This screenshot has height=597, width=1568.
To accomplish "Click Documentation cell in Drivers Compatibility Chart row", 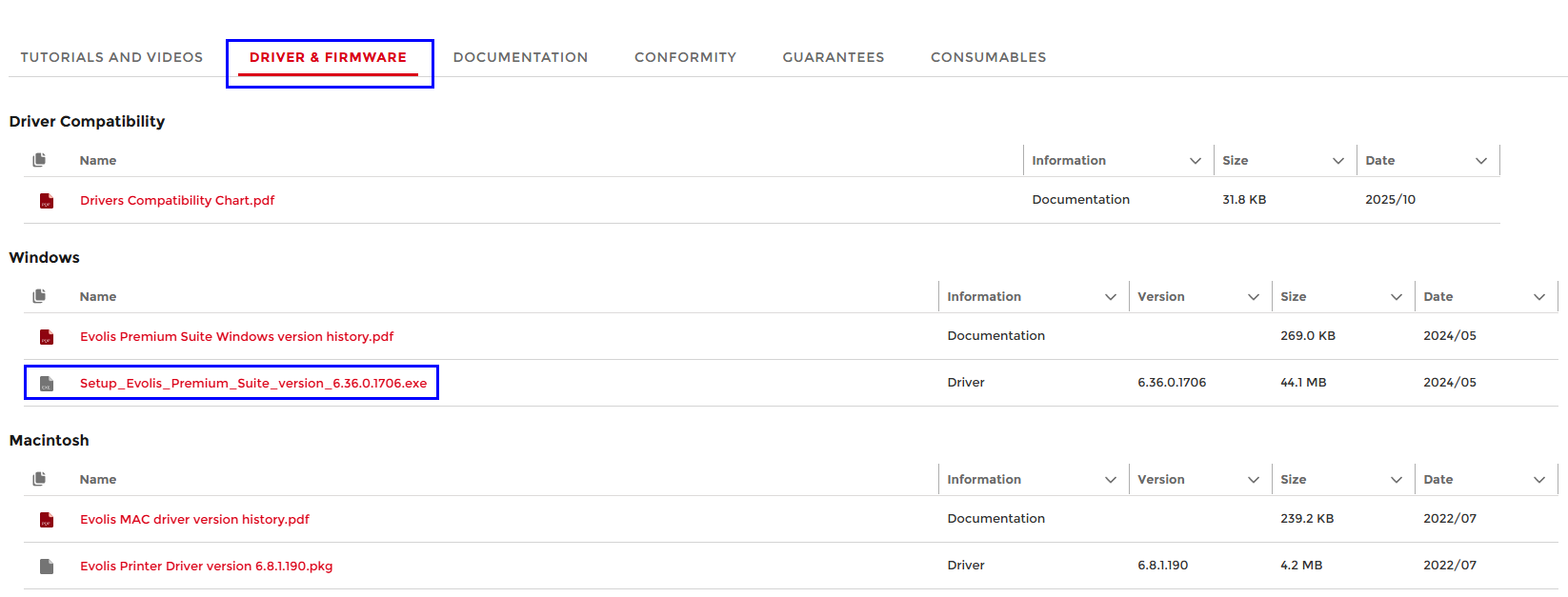I will coord(1080,200).
